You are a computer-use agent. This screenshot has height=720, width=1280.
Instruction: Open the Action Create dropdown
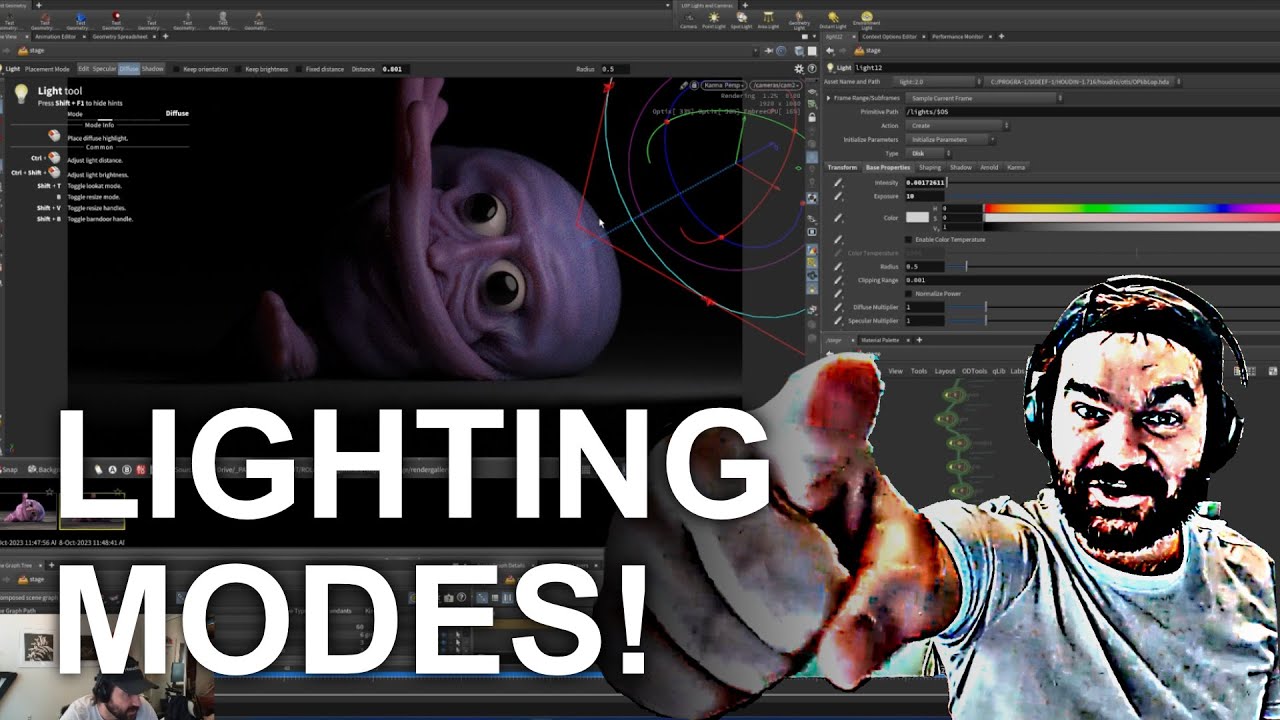(x=956, y=126)
